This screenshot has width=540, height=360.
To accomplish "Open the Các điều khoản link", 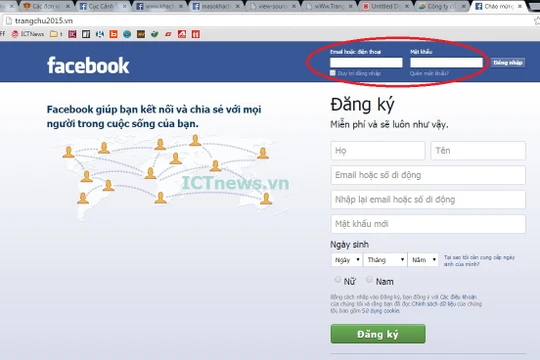I will coord(458,297).
